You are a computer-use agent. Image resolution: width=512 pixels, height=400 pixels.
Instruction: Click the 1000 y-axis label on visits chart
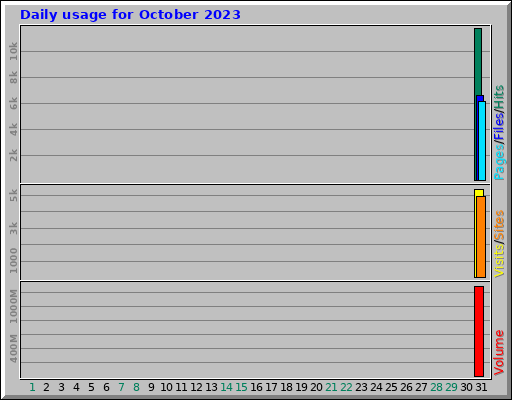pyautogui.click(x=13, y=261)
